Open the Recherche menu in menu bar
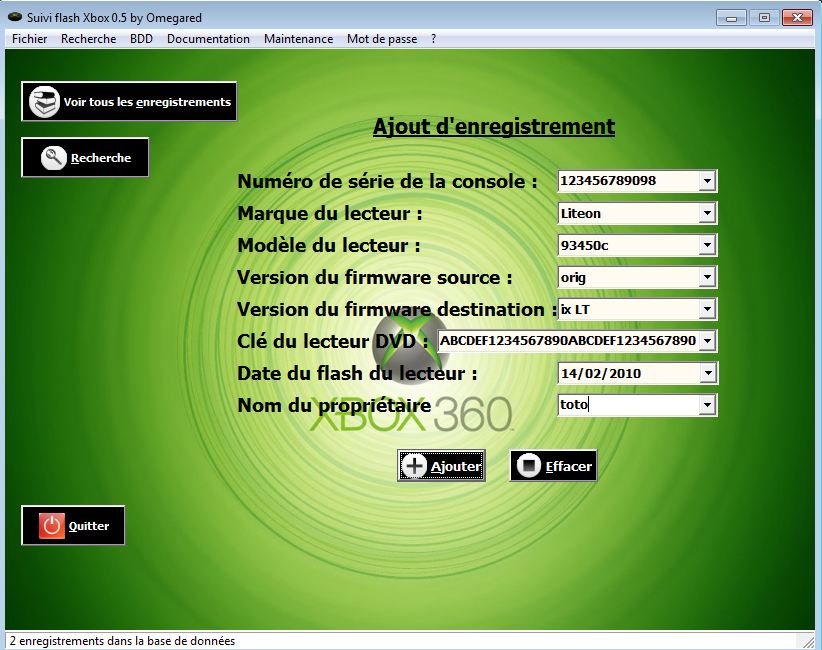The width and height of the screenshot is (822, 650). [89, 39]
